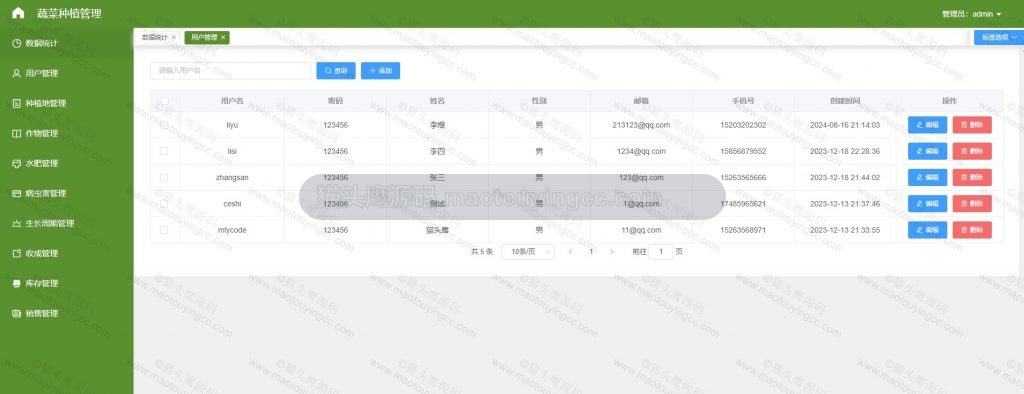Open the 管理员 admin dropdown menu

click(x=972, y=14)
